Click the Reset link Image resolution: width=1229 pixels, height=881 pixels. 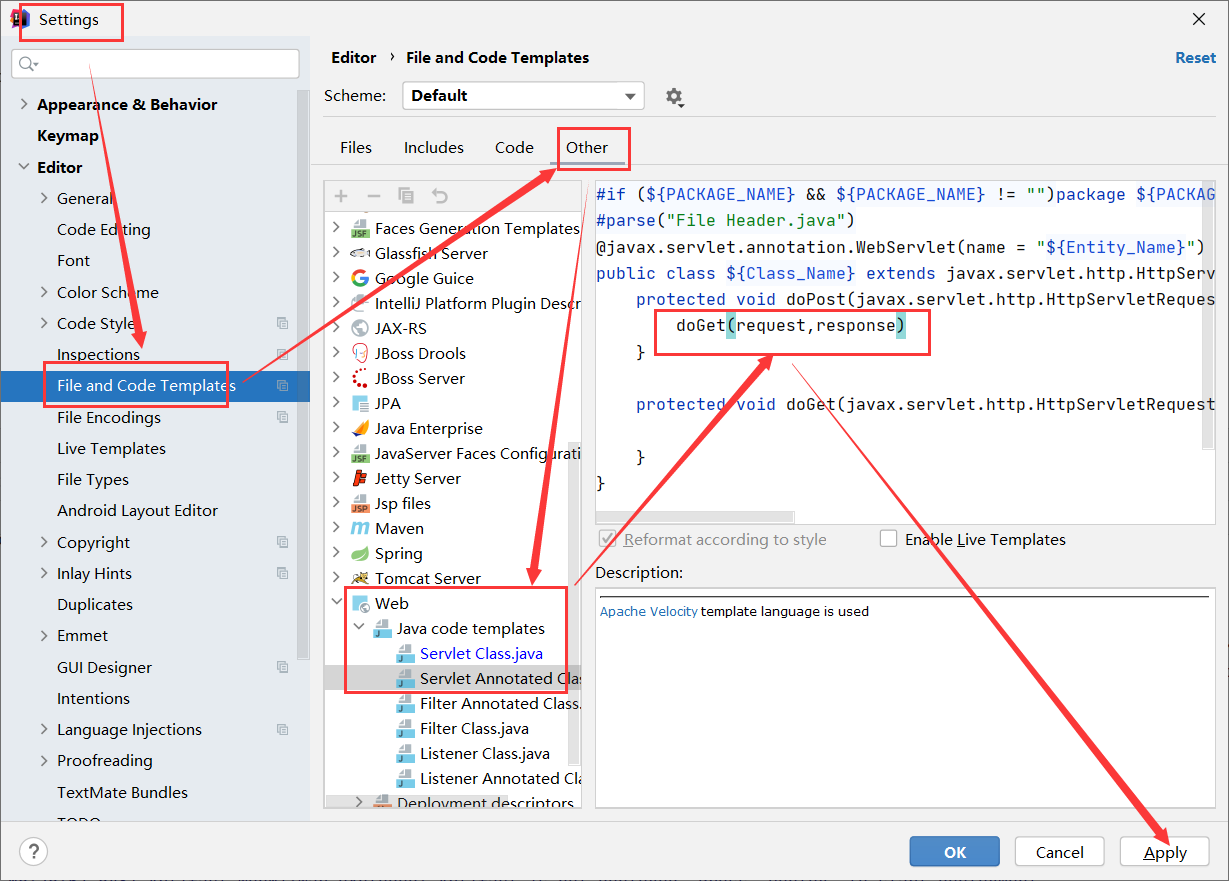pos(1196,58)
